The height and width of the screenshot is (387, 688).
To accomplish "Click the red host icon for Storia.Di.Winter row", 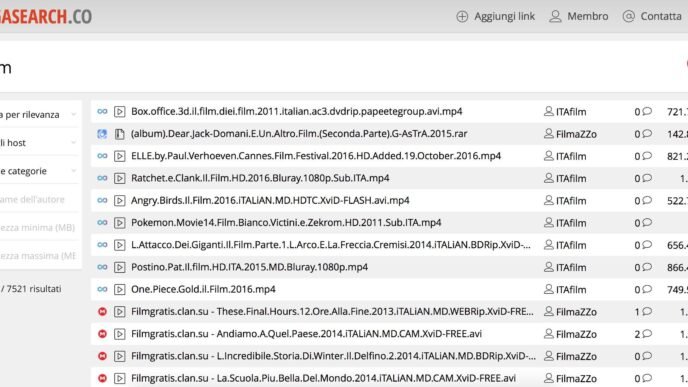I will tap(102, 356).
